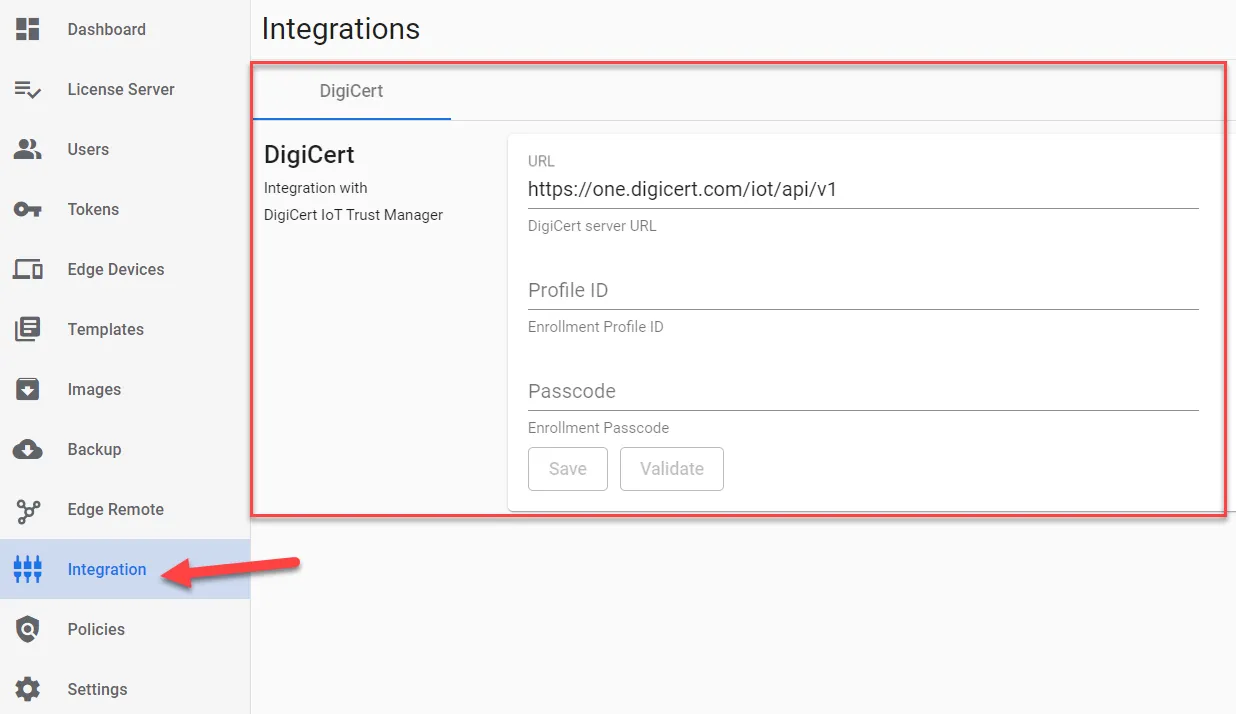Click the Edge Devices icon
Viewport: 1236px width, 714px height.
[28, 269]
